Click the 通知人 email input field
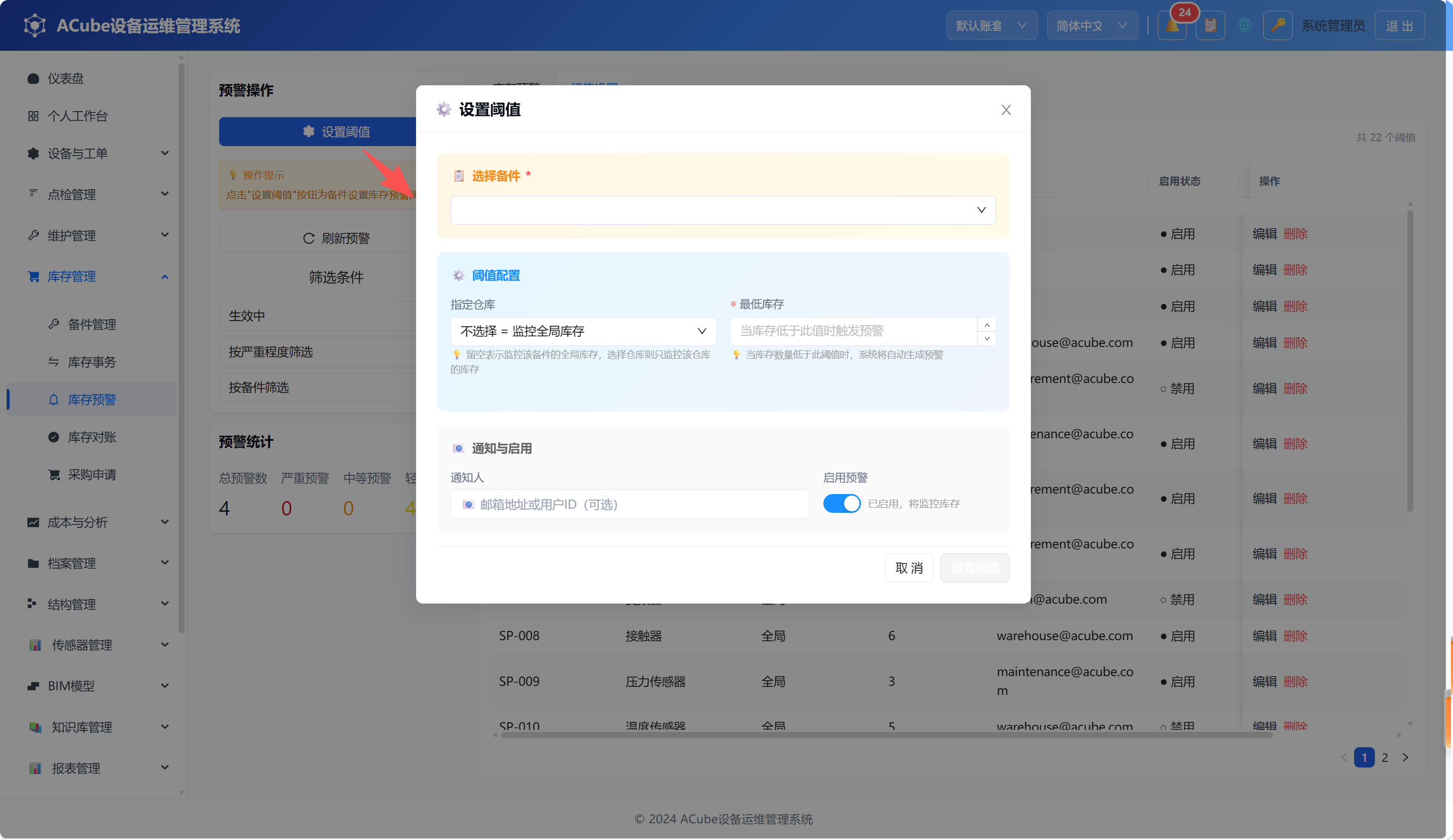Screen dimensions: 1453x840 pos(630,505)
